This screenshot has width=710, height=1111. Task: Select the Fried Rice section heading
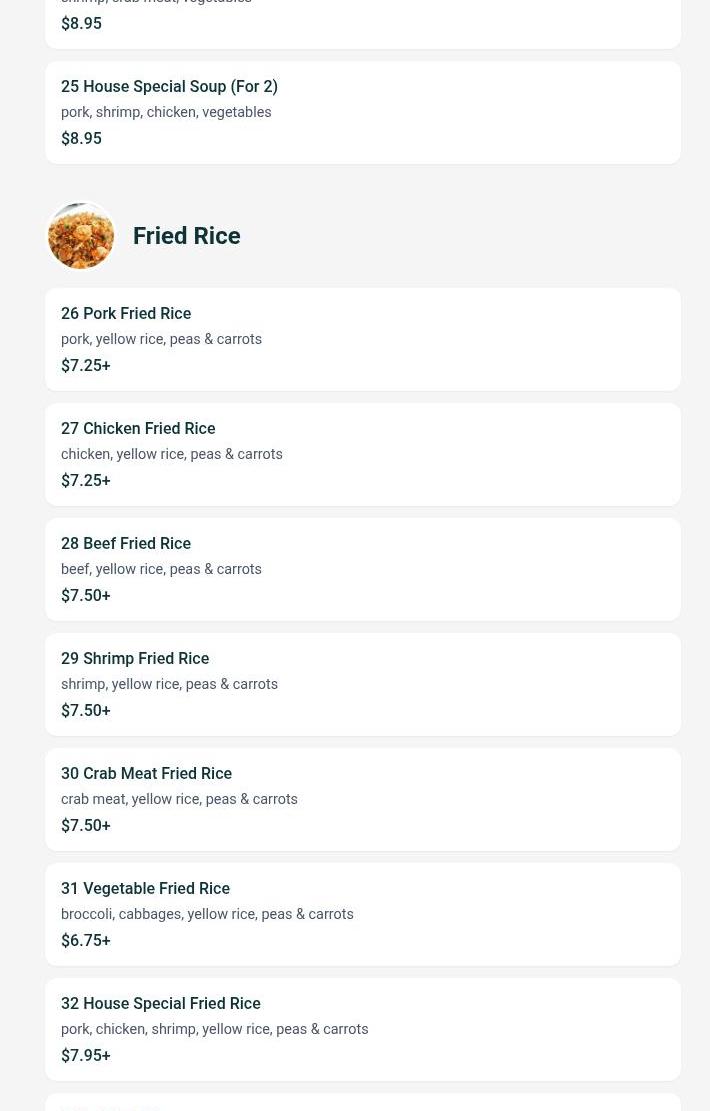point(186,236)
